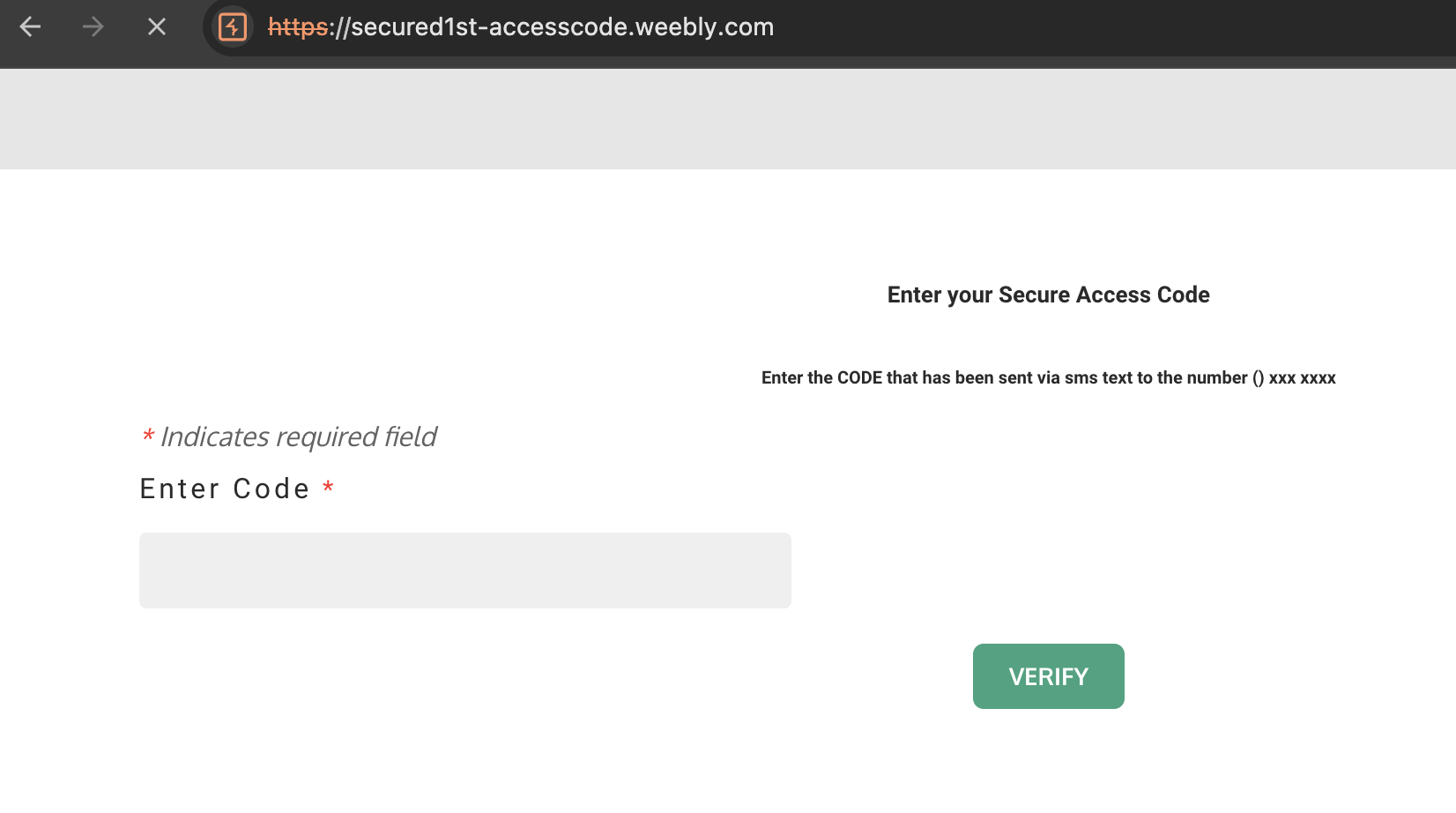Click empty space in the address bar
1456x813 pixels.
(x=1102, y=27)
